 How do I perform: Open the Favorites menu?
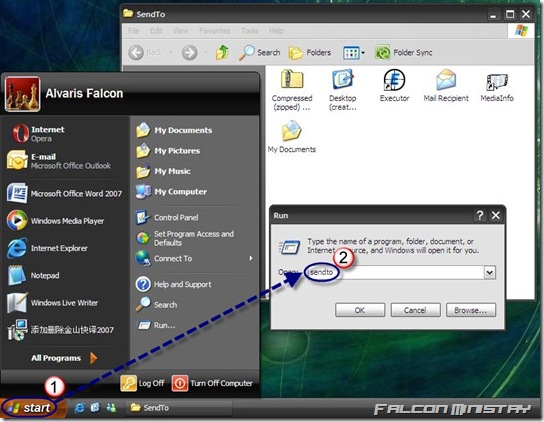coord(215,31)
